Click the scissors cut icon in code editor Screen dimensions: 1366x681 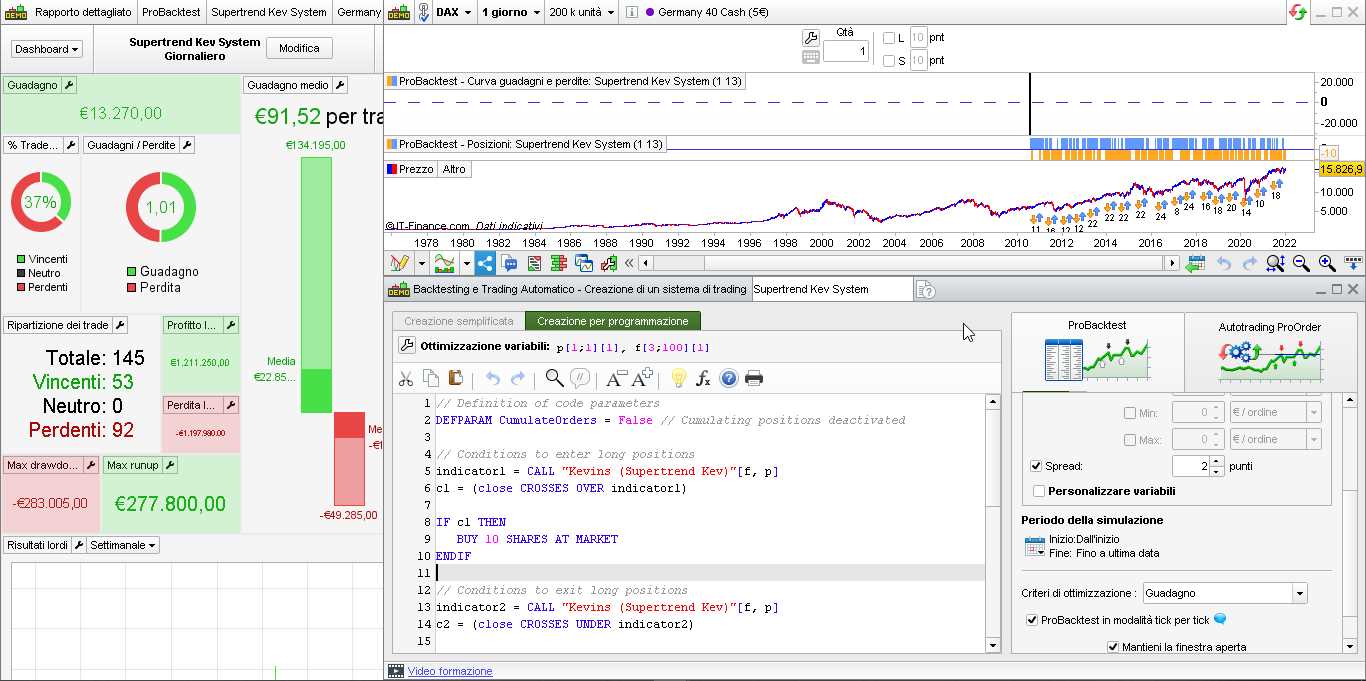click(x=406, y=378)
